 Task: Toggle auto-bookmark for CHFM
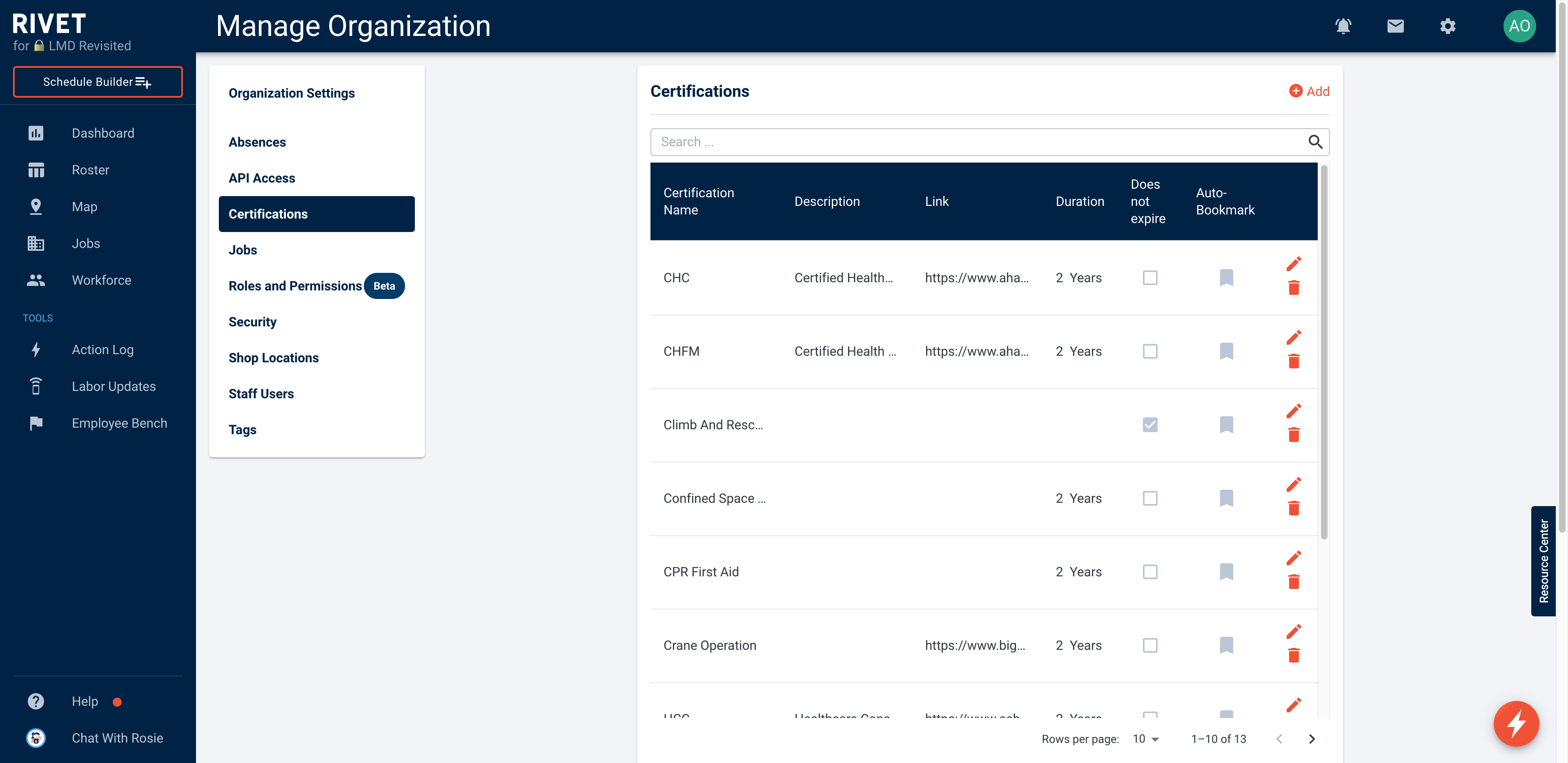tap(1226, 351)
